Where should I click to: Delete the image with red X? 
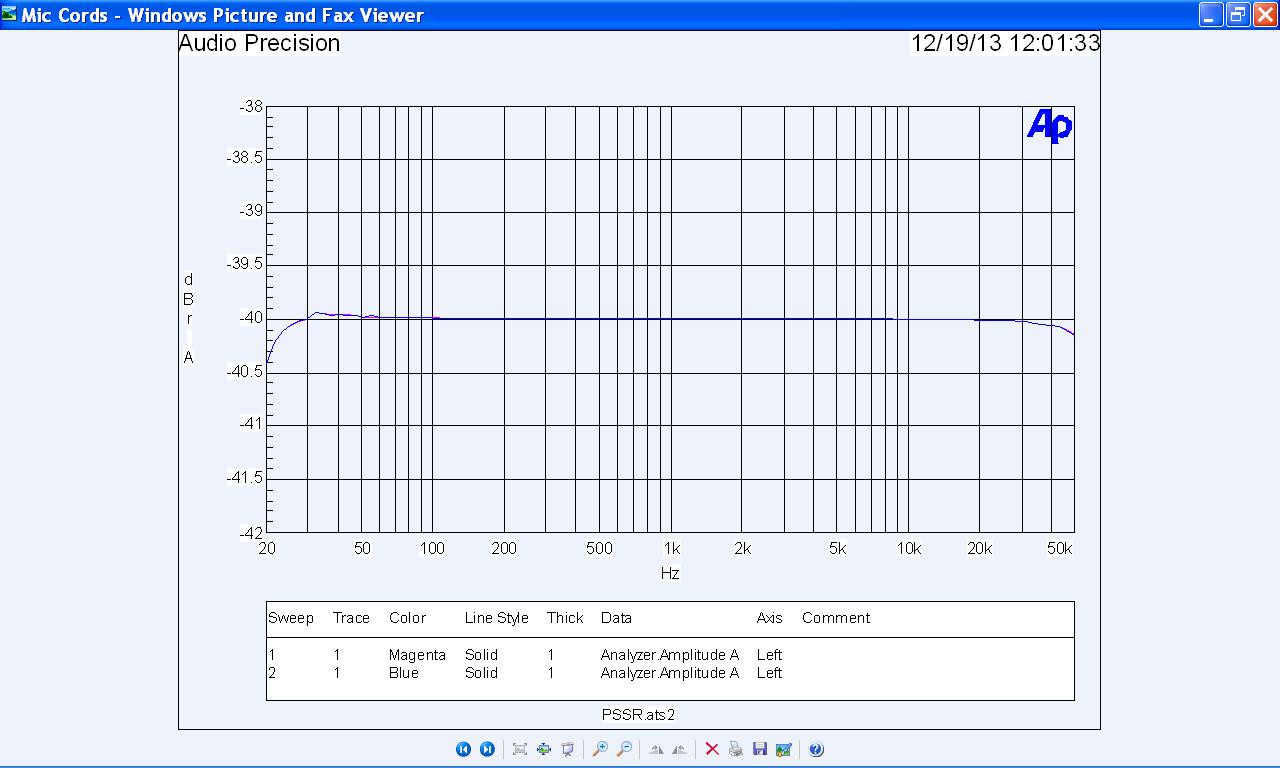coord(712,749)
